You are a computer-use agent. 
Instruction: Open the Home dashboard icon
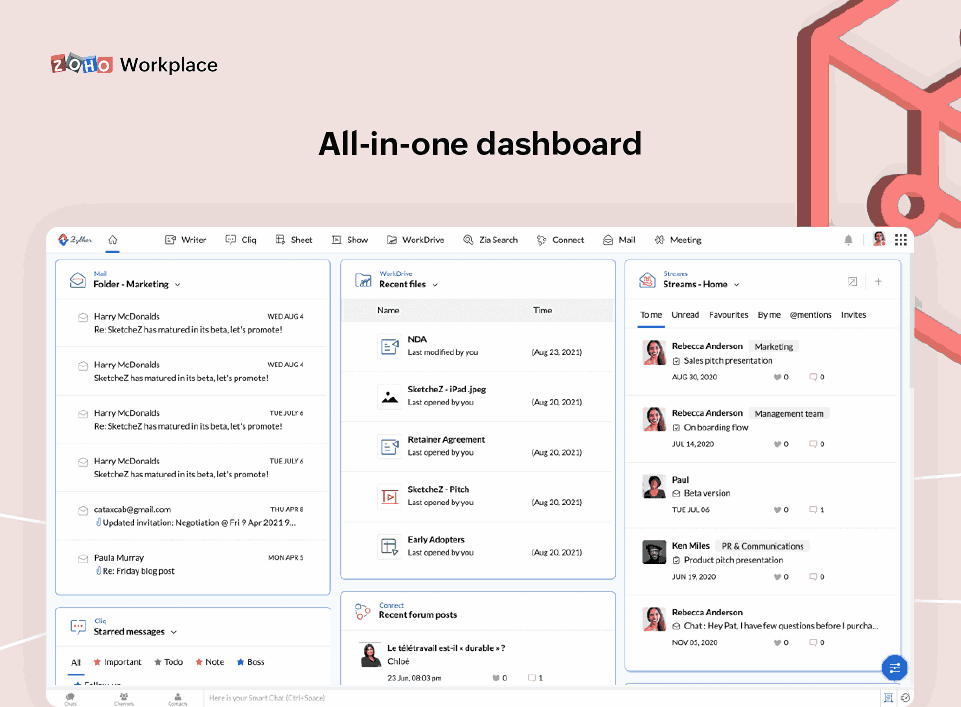113,240
